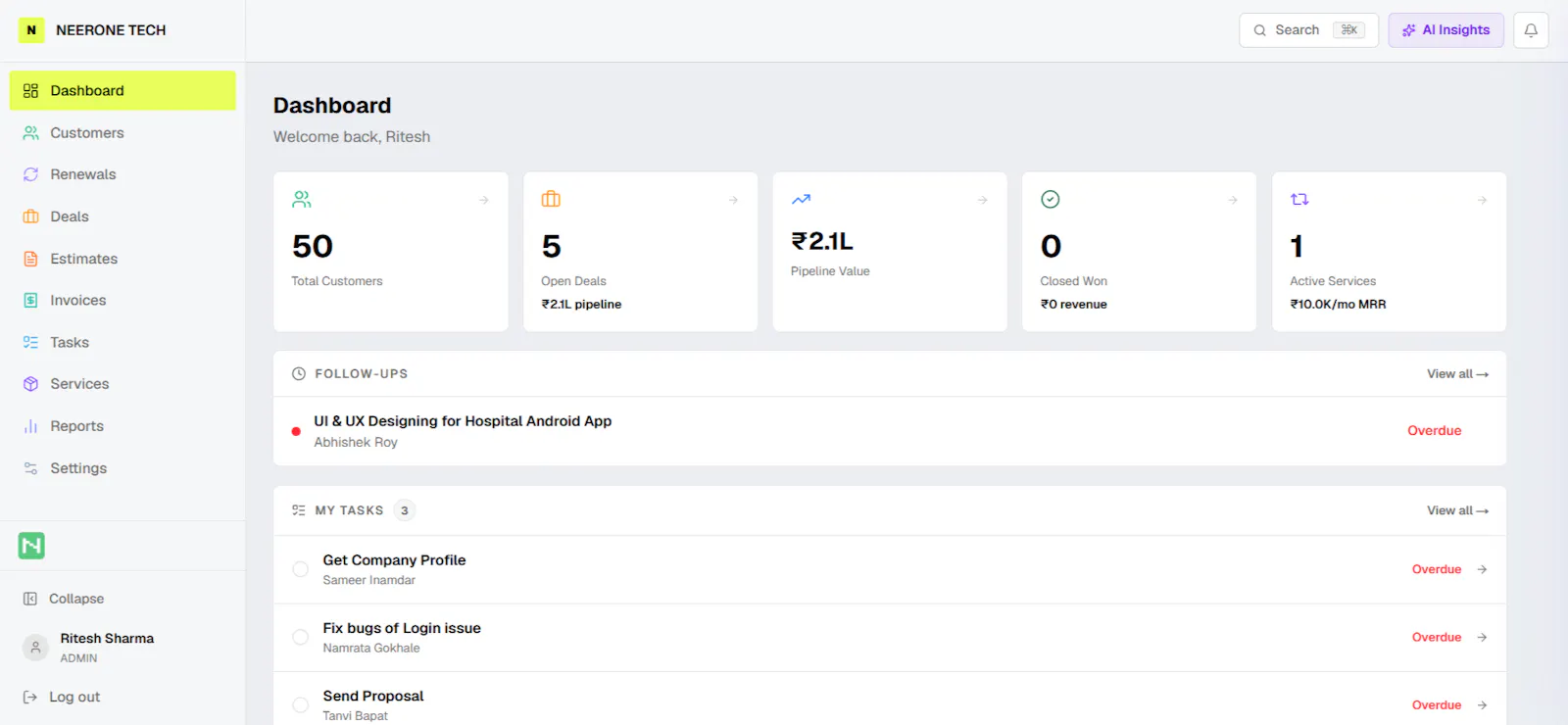Click the Active Services repeat icon

pos(1299,199)
